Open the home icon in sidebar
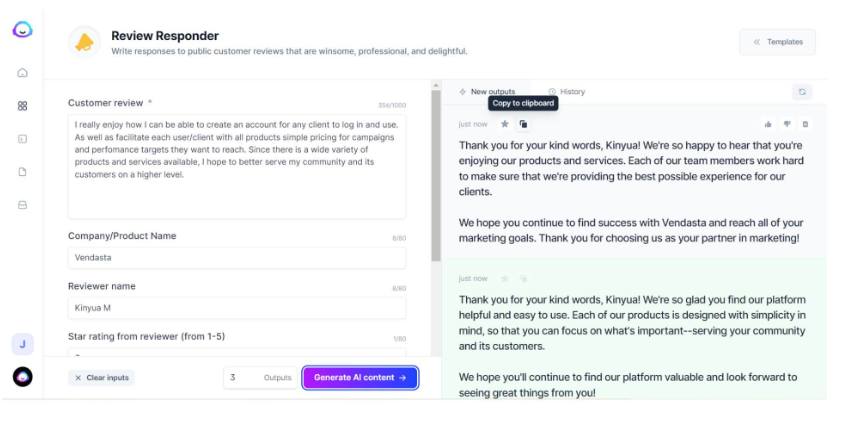Image resolution: width=851 pixels, height=426 pixels. coord(22,73)
